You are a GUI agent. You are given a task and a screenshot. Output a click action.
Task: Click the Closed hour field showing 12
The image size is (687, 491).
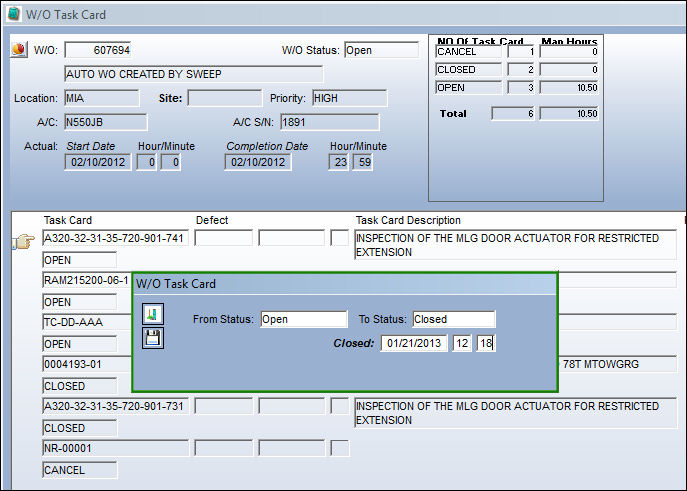[462, 343]
